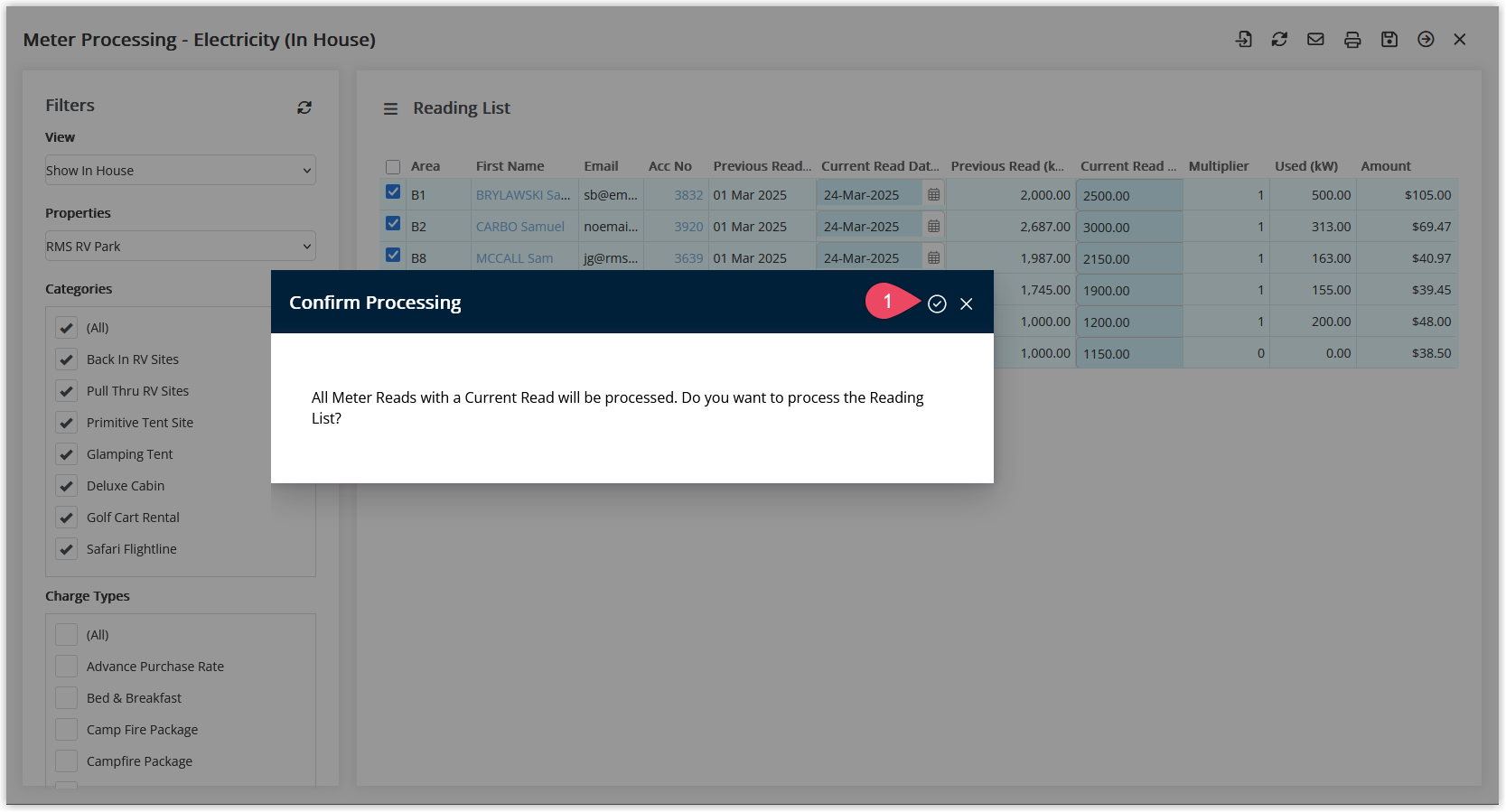Uncheck Glamping Tent category
The image size is (1506, 812).
pyautogui.click(x=67, y=454)
